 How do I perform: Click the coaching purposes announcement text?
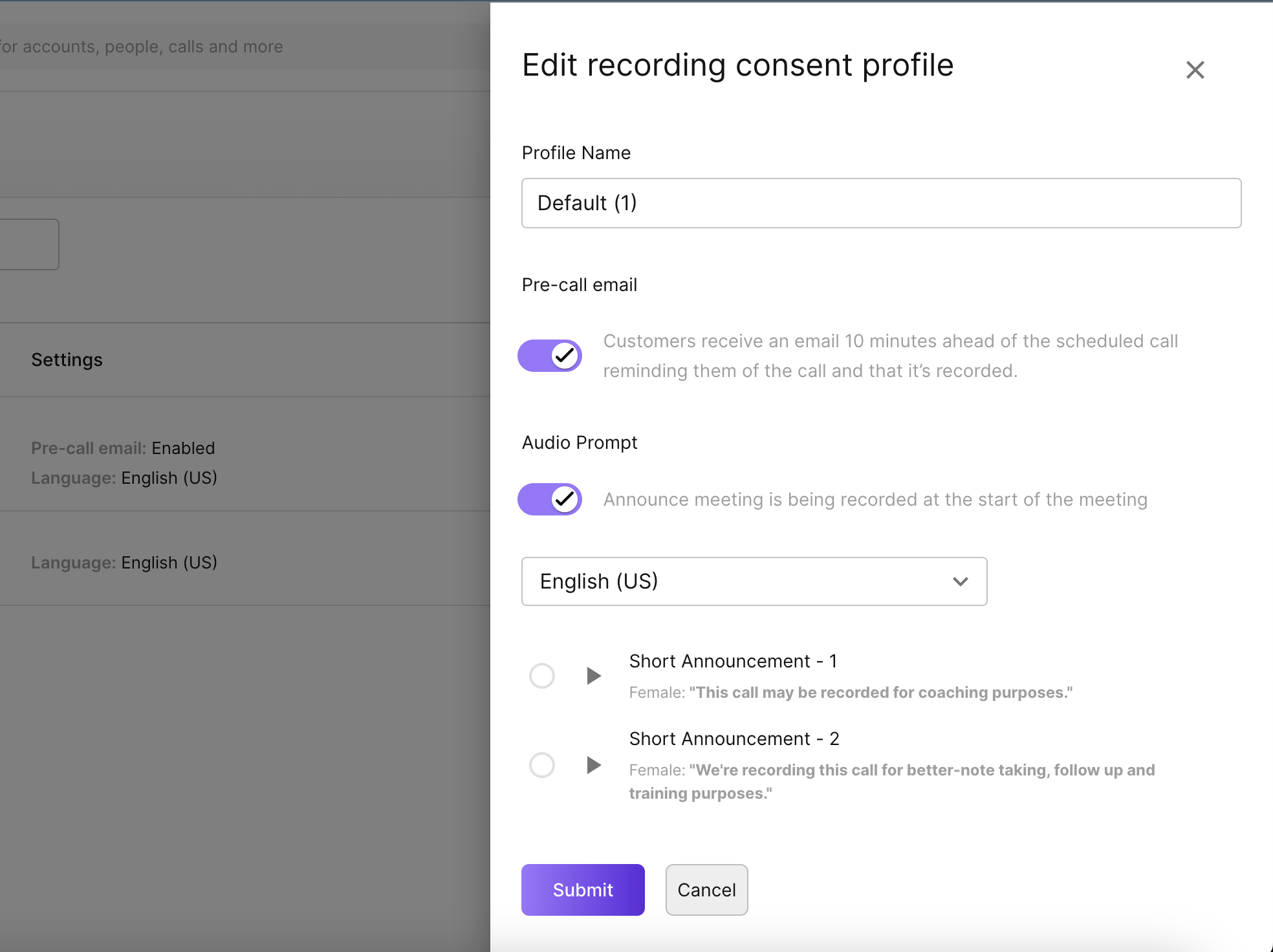tap(880, 693)
